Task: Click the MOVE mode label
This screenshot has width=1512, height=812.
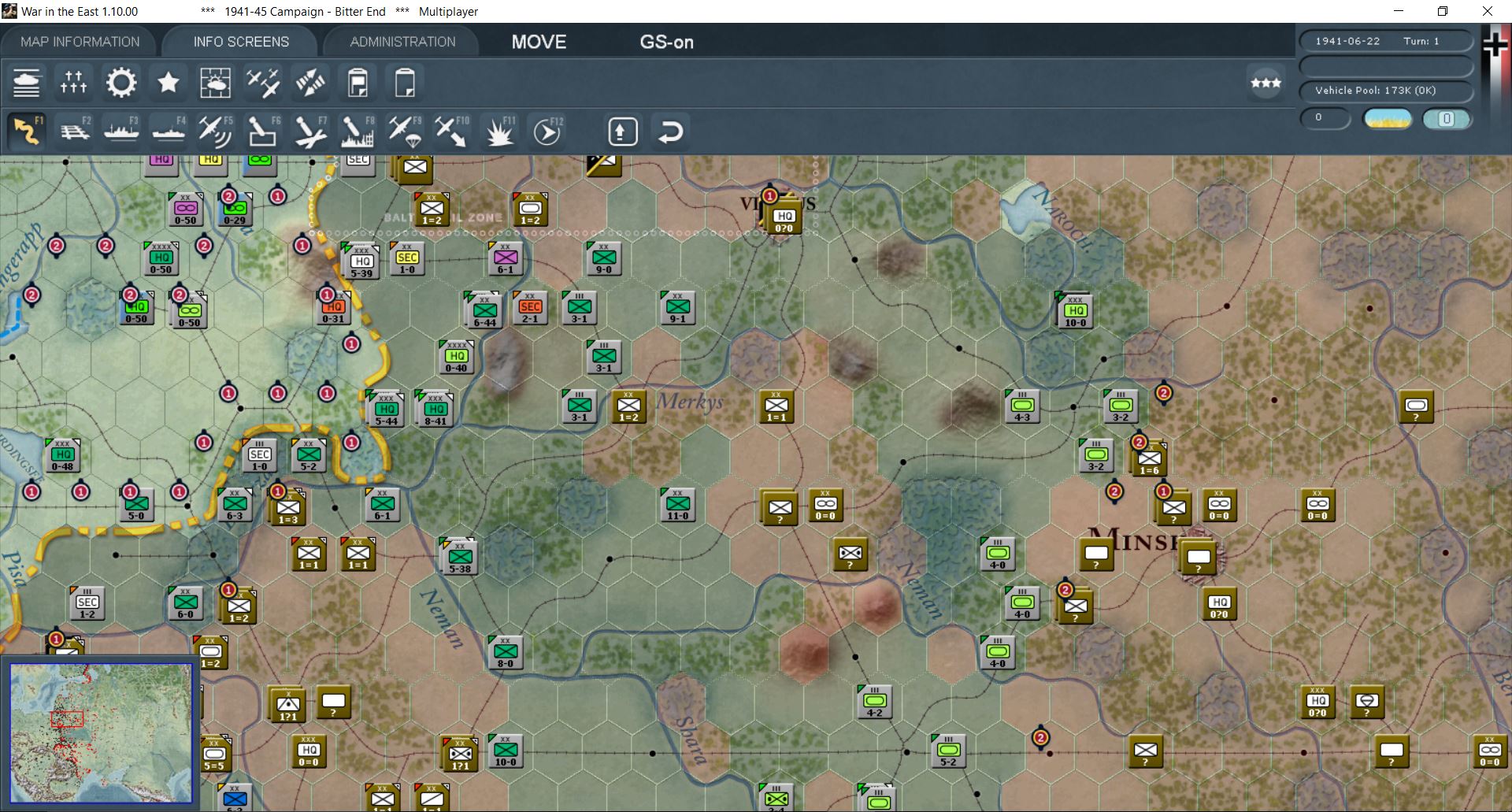Action: point(539,43)
